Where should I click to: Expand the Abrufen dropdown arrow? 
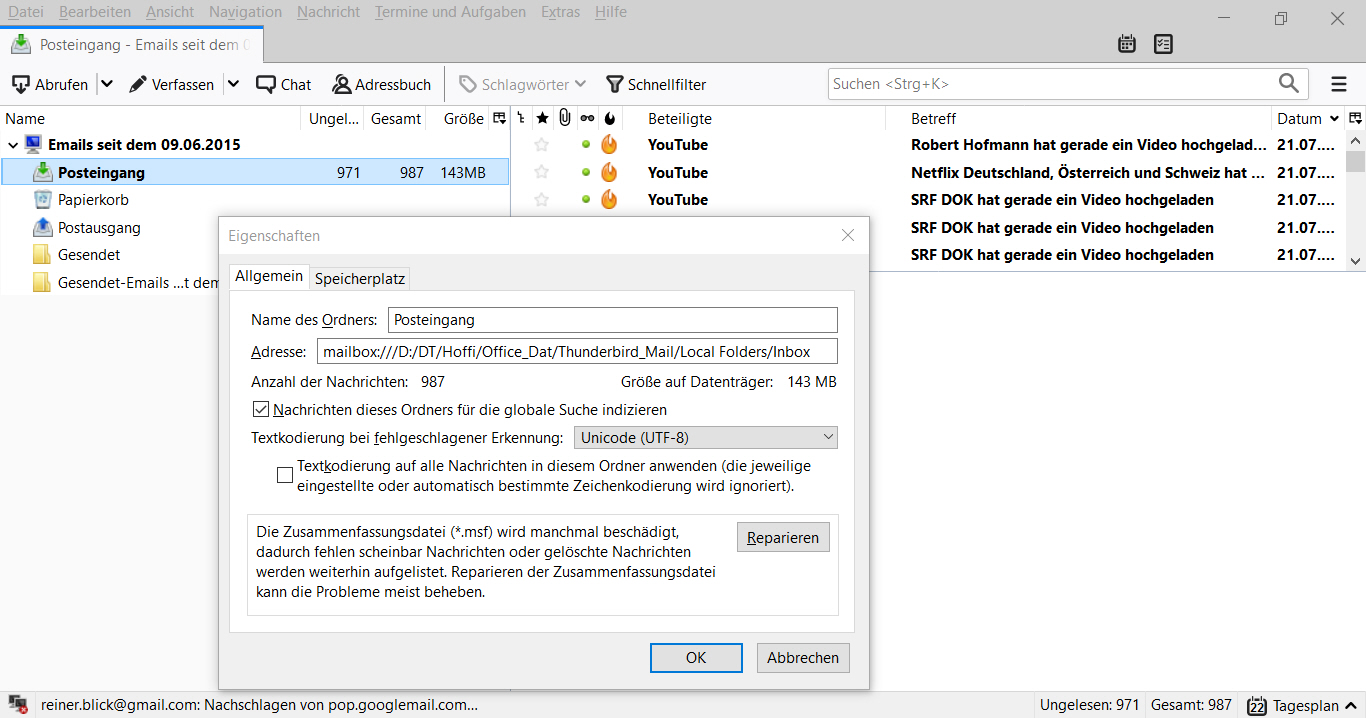(x=107, y=85)
